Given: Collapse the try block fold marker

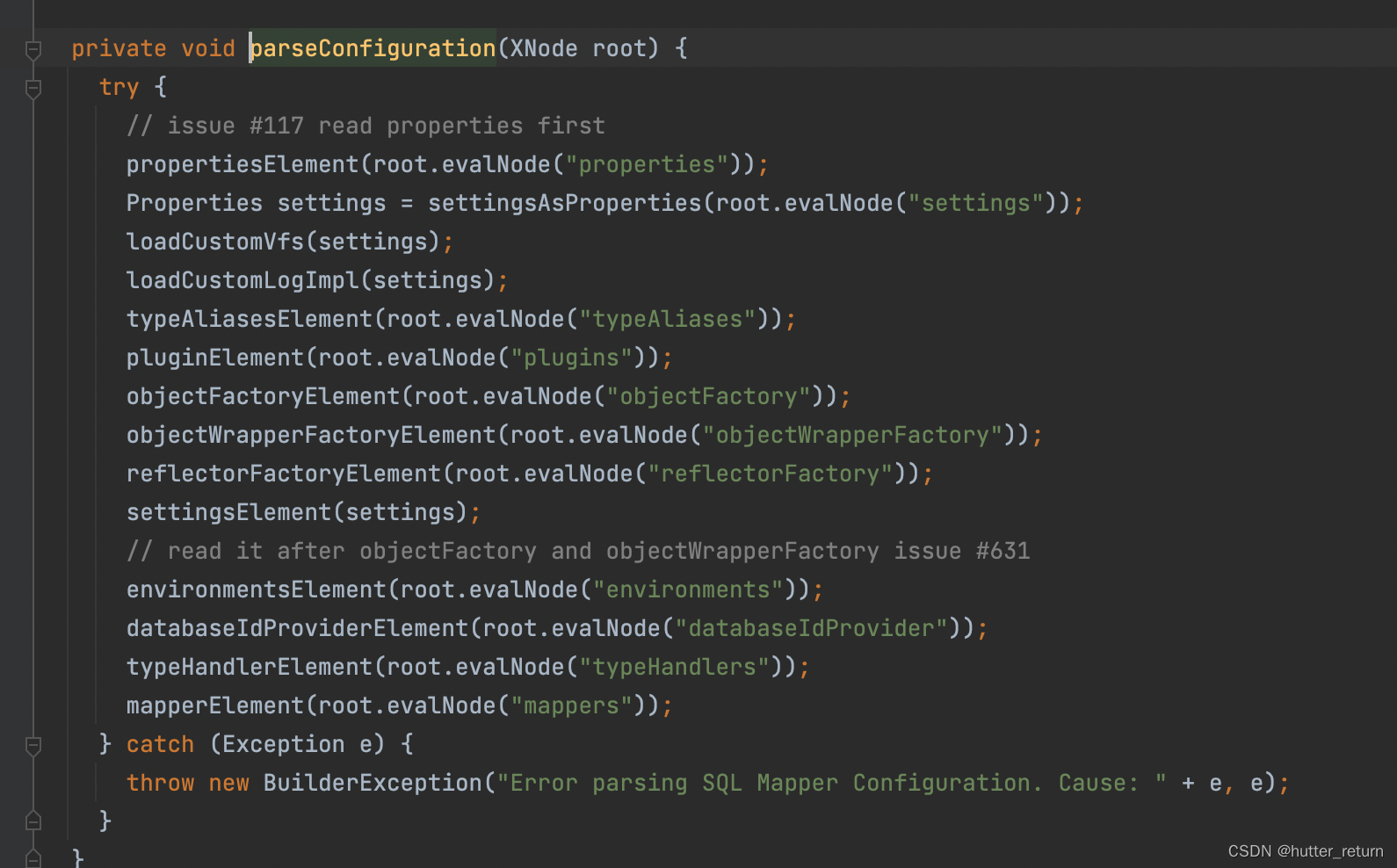Looking at the screenshot, I should click(x=33, y=88).
